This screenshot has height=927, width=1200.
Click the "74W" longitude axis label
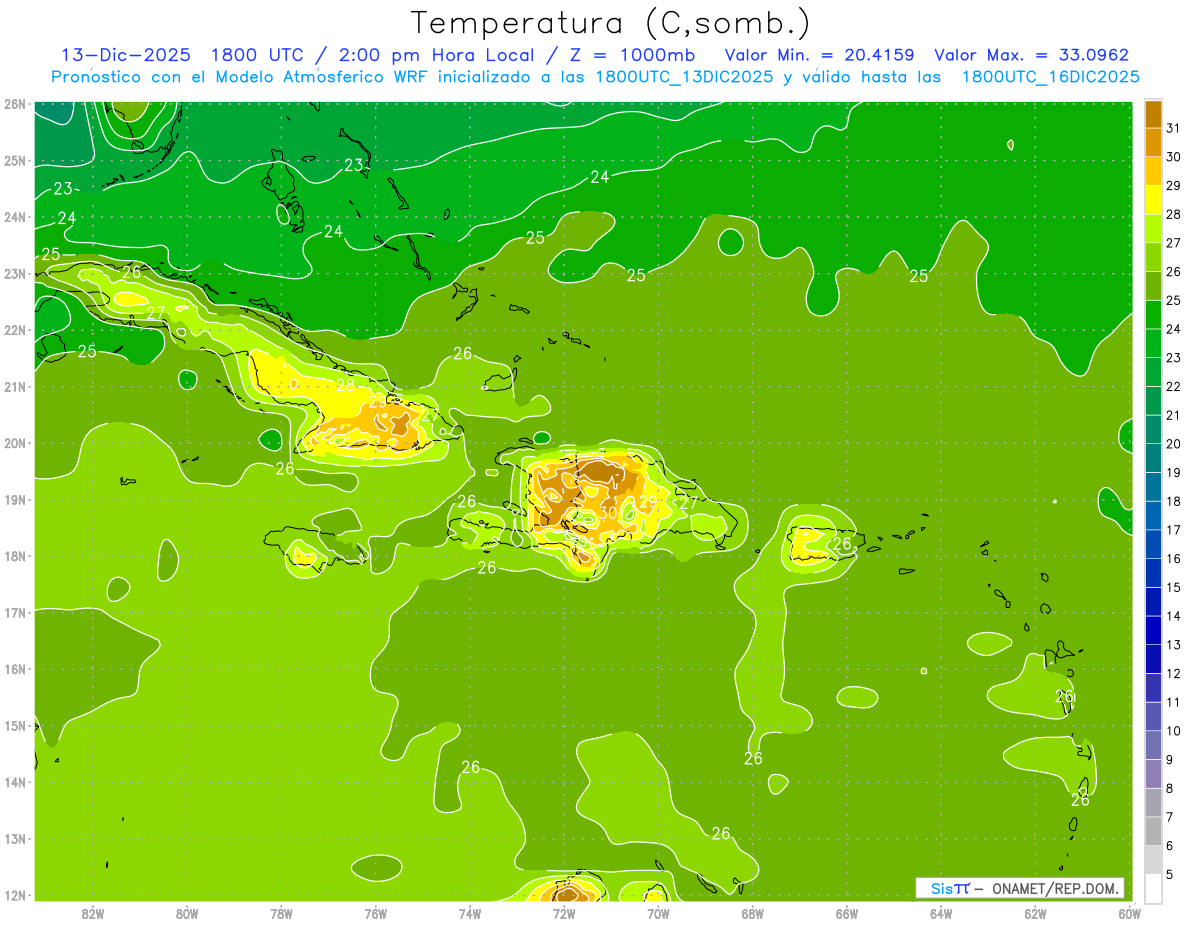coord(470,913)
